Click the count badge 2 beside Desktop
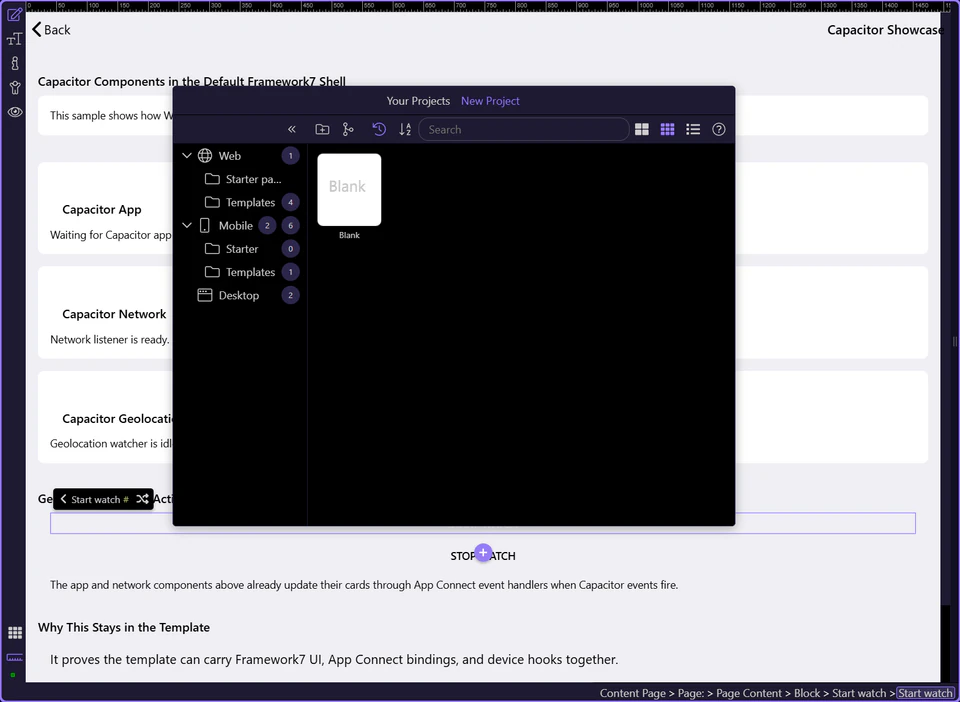The image size is (960, 702). click(290, 295)
